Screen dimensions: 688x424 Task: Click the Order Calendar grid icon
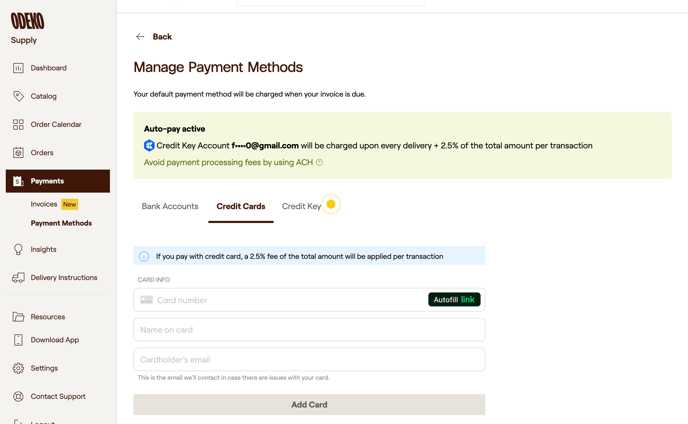coord(18,125)
